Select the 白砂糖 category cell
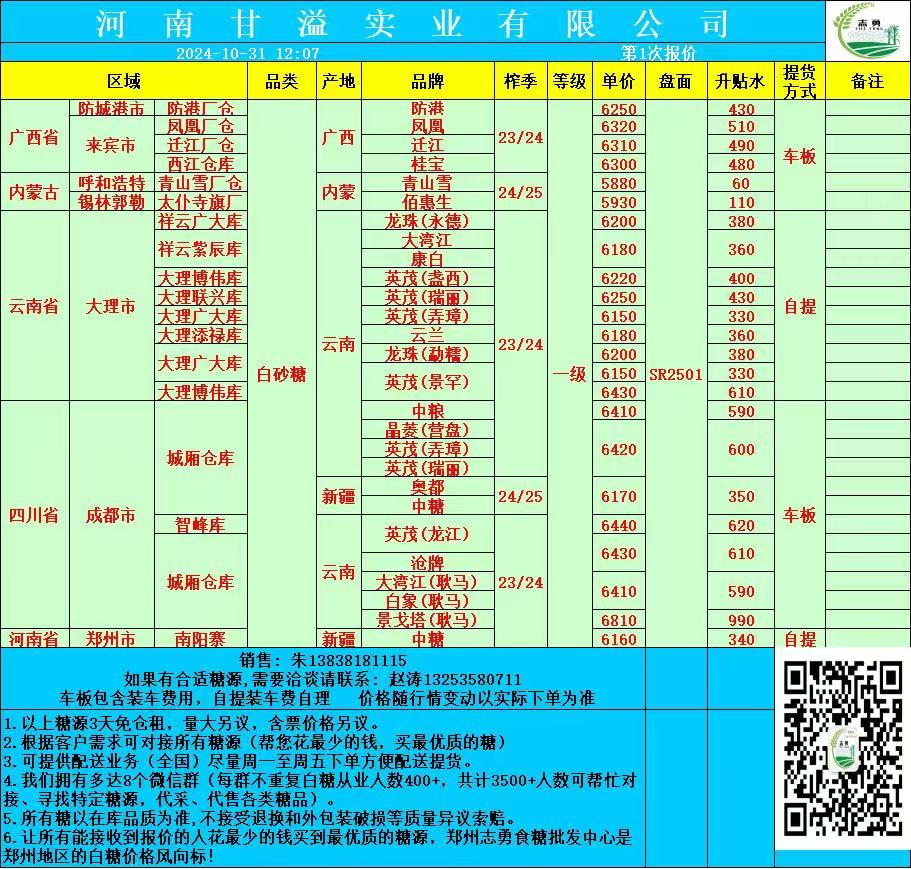Viewport: 911px width, 869px height. coord(281,374)
